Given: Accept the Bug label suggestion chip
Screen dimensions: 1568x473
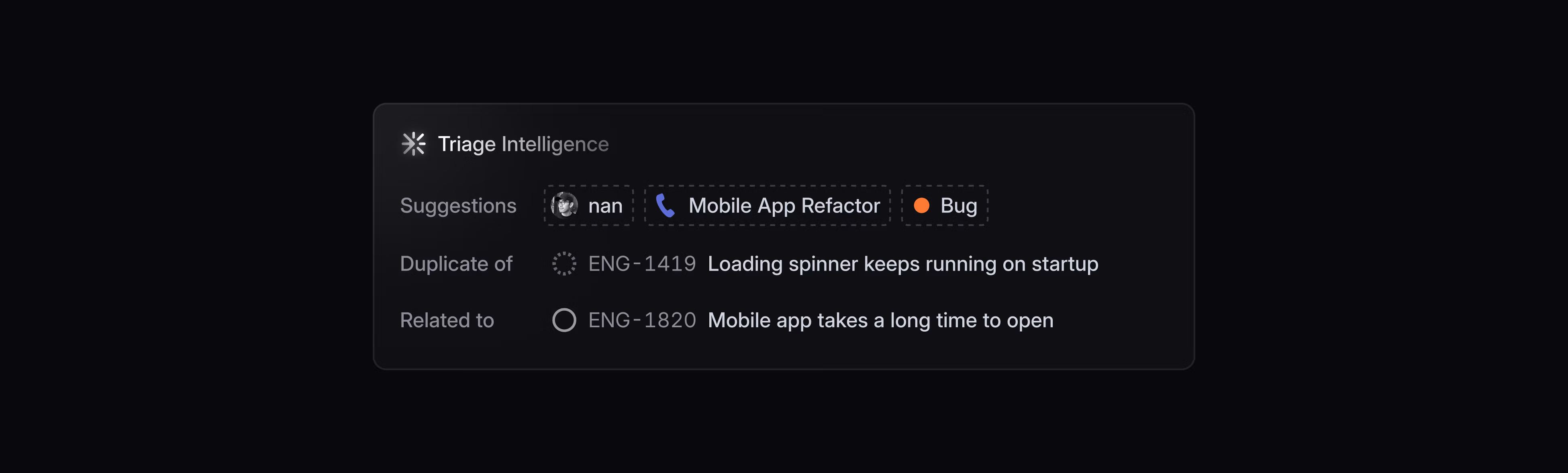Looking at the screenshot, I should pyautogui.click(x=943, y=206).
